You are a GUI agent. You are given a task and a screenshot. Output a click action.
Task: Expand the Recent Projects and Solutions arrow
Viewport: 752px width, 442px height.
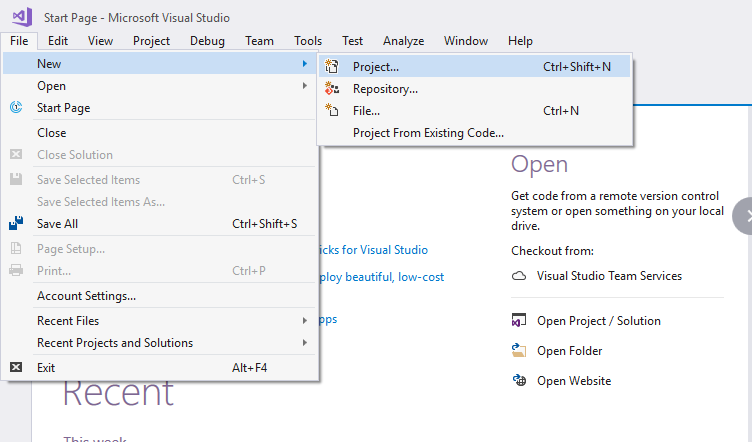(305, 343)
